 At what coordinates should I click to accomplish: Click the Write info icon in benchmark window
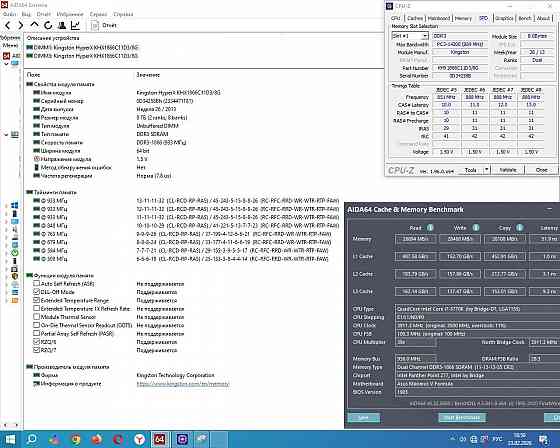pyautogui.click(x=476, y=228)
